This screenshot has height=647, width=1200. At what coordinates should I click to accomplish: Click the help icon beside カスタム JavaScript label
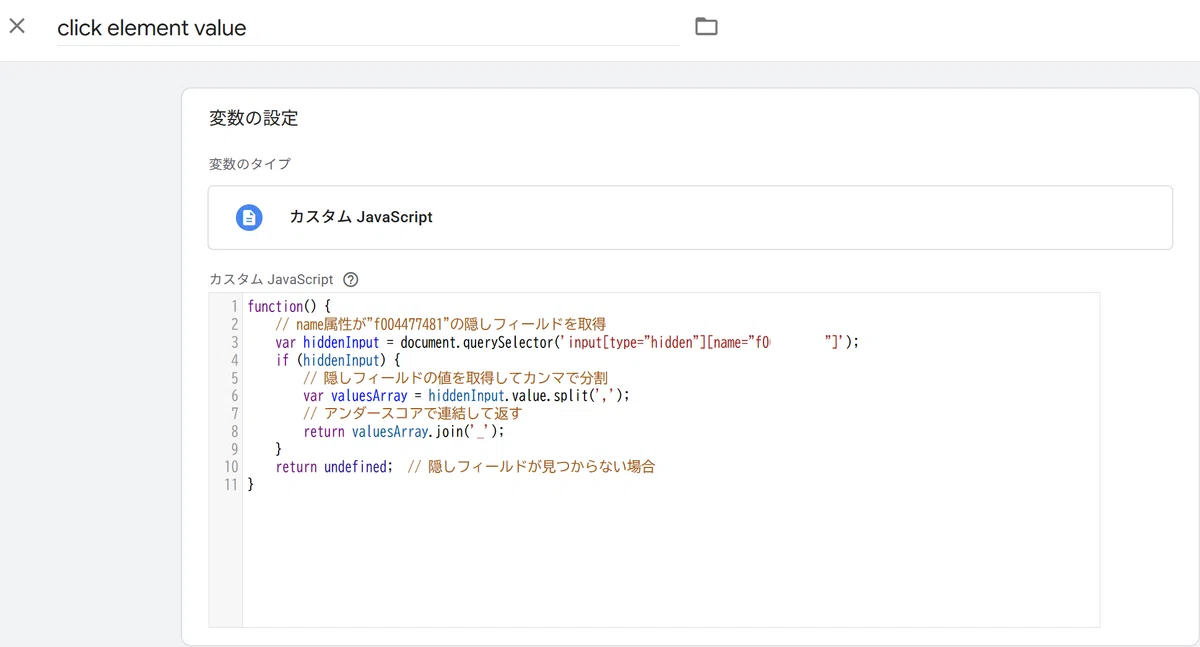(350, 280)
